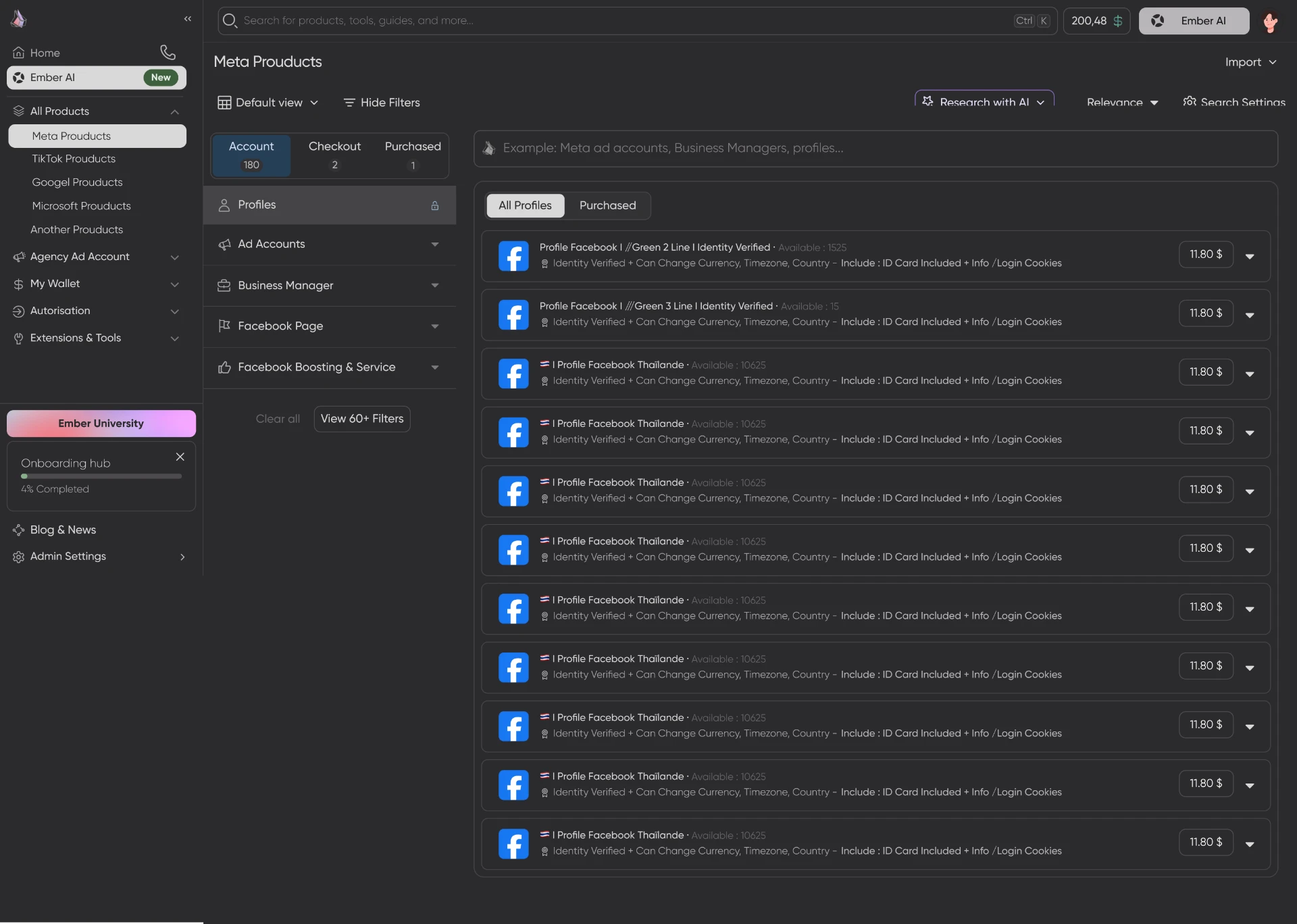
Task: Open Another Prouducts in sidebar
Action: point(76,230)
